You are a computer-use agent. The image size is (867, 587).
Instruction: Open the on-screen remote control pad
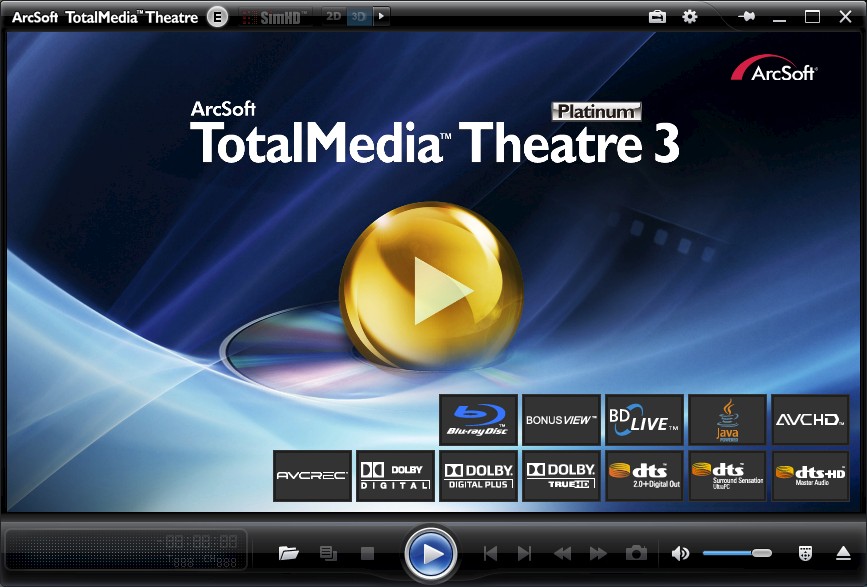[x=806, y=553]
